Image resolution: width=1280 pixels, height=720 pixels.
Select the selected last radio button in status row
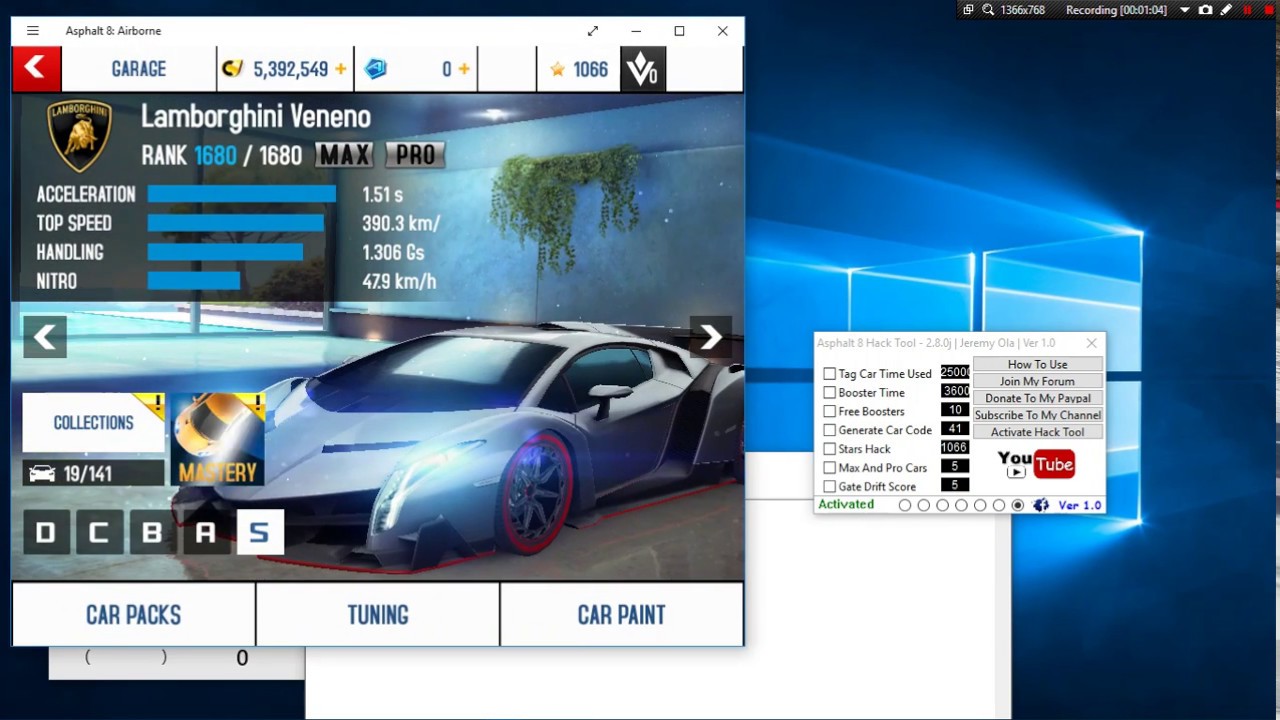(x=1018, y=505)
